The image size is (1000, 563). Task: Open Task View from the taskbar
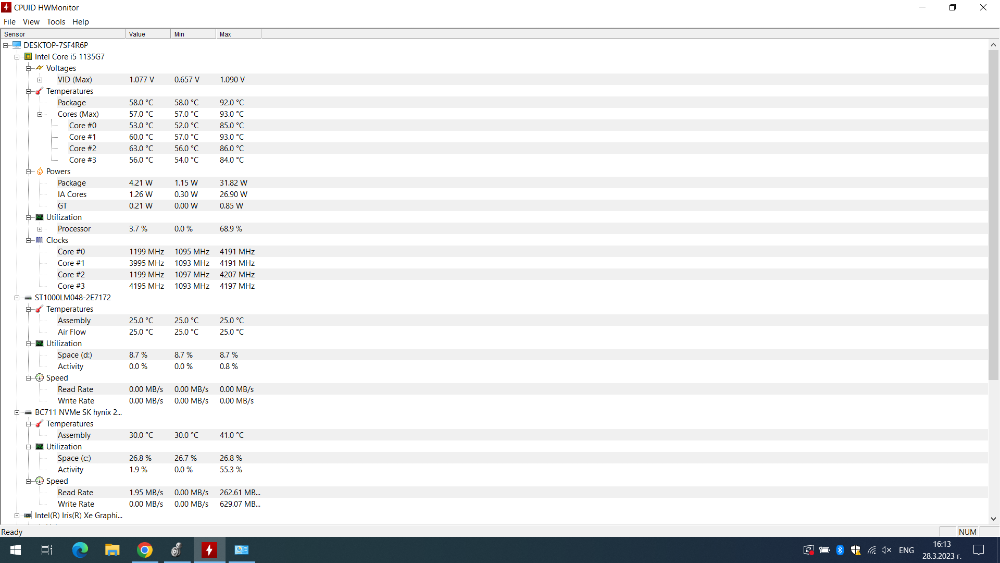coord(47,550)
